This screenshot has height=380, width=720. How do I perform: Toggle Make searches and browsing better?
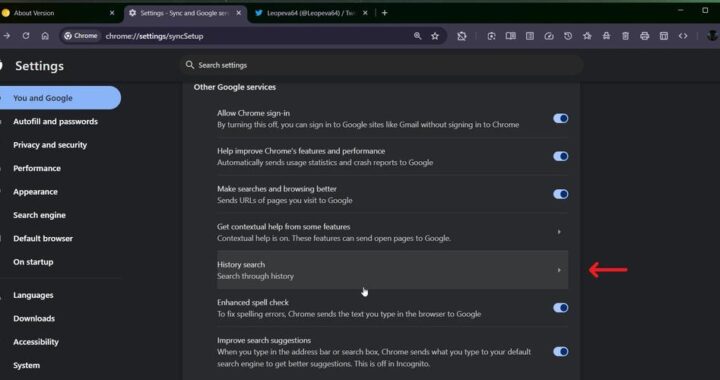click(x=560, y=194)
